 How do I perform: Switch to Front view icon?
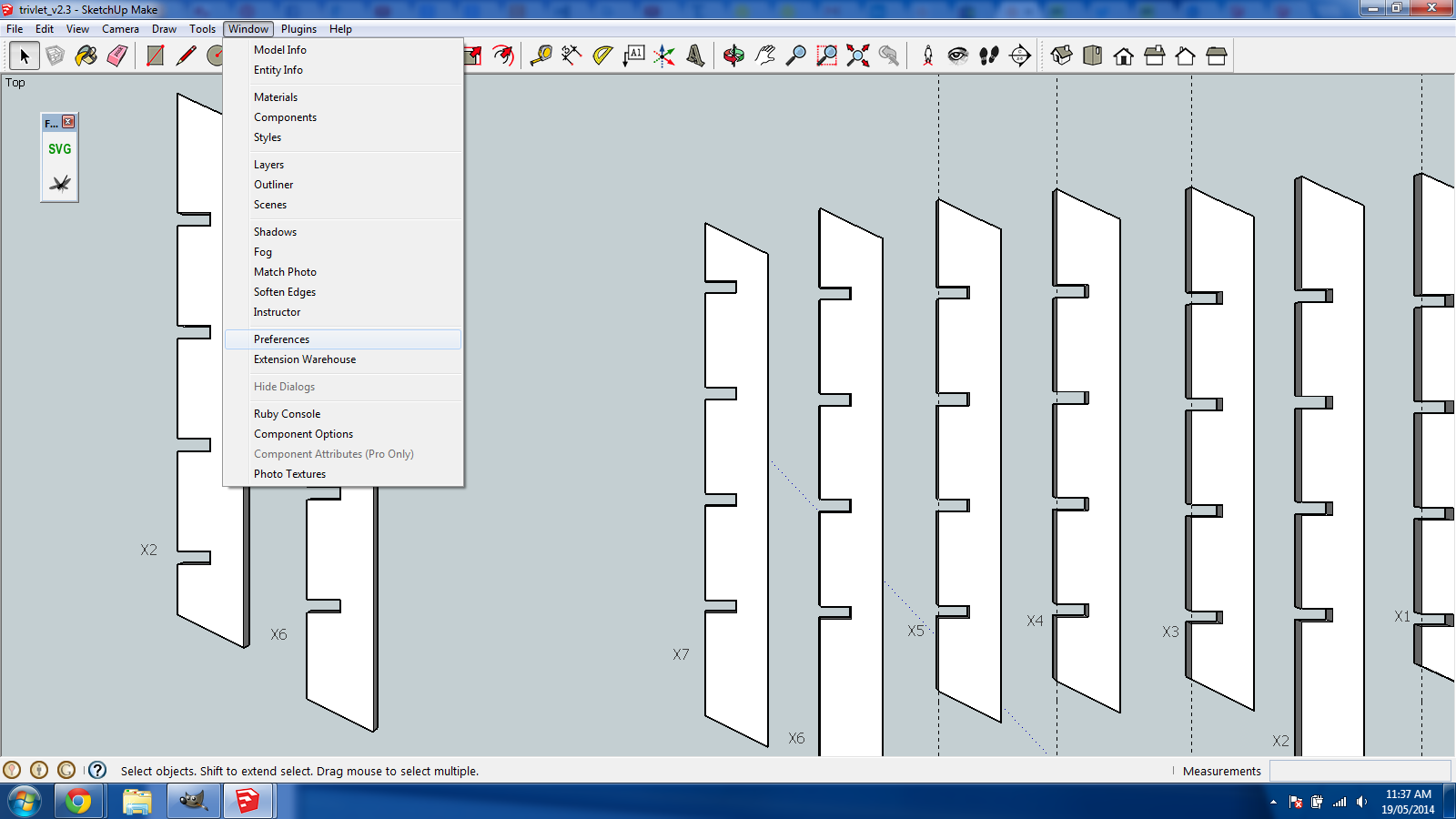[1124, 56]
